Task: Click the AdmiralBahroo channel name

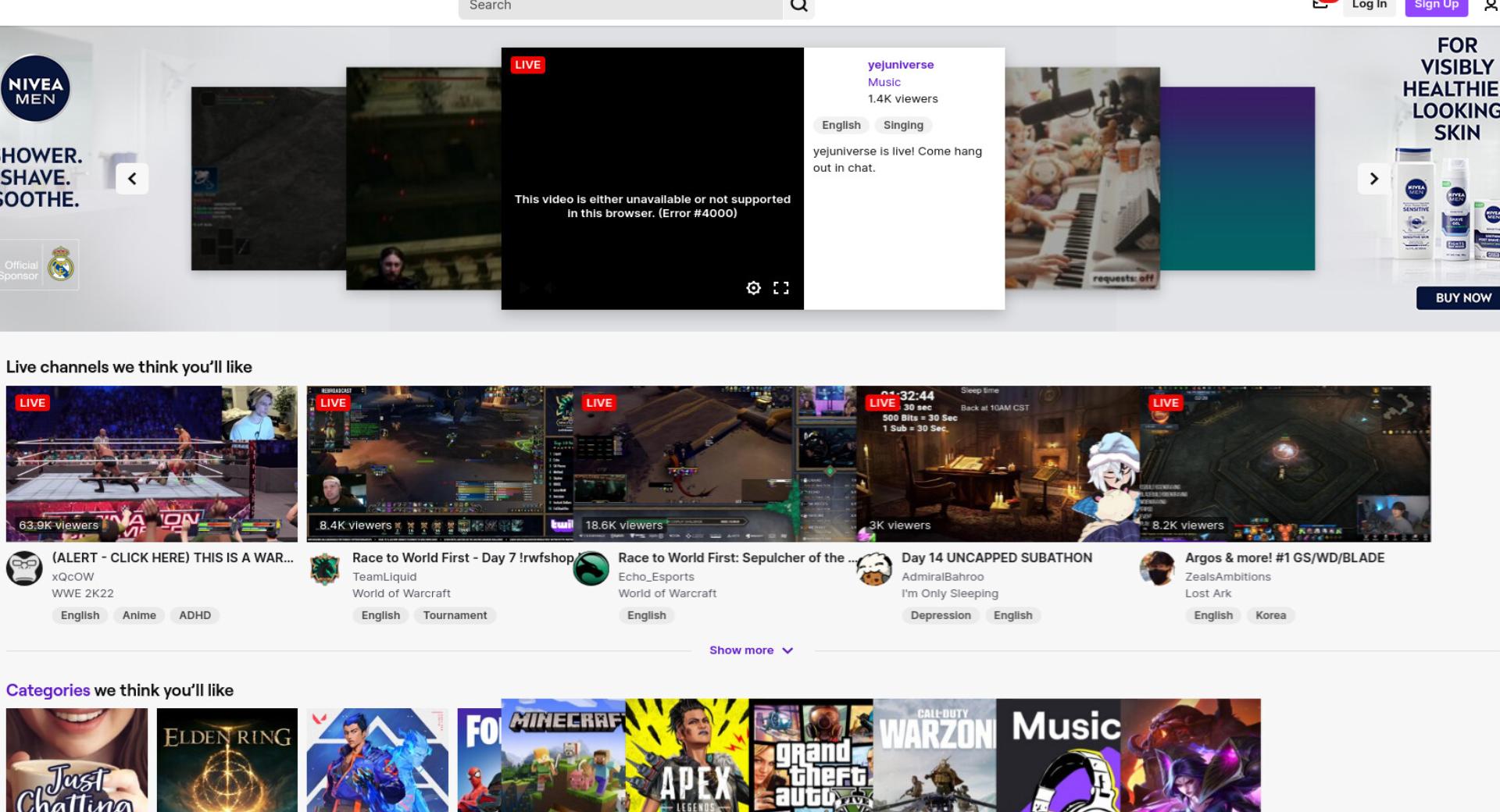Action: [x=943, y=577]
